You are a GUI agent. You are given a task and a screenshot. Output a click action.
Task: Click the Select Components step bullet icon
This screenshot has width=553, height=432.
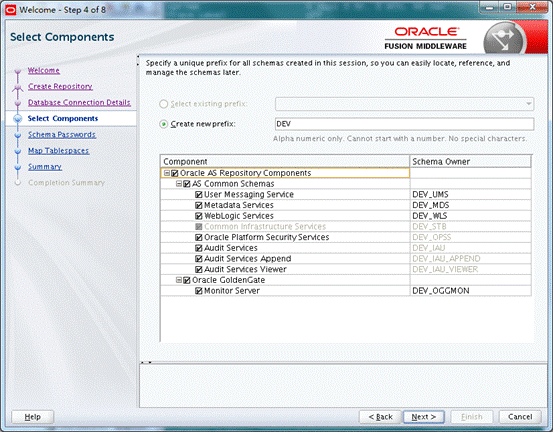tap(18, 118)
